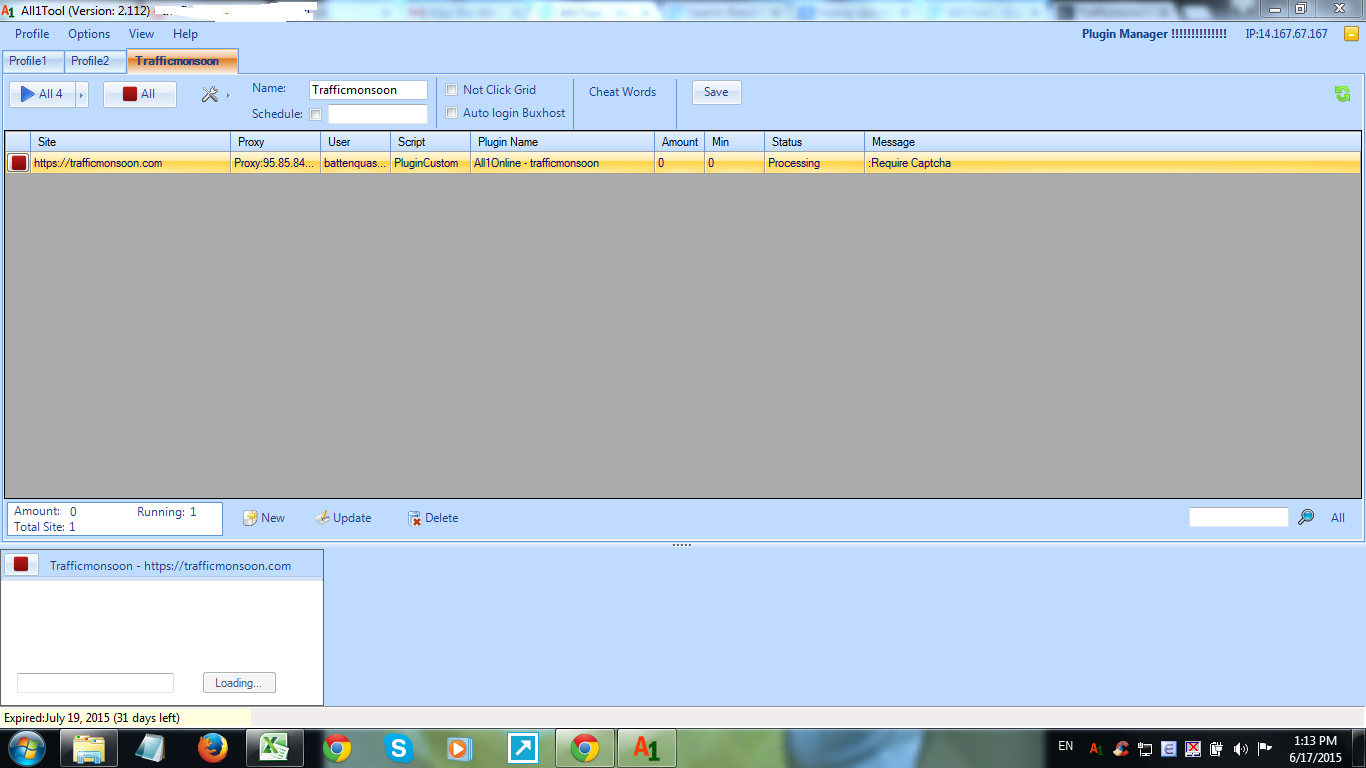Click the Save button
This screenshot has width=1366, height=768.
click(716, 92)
